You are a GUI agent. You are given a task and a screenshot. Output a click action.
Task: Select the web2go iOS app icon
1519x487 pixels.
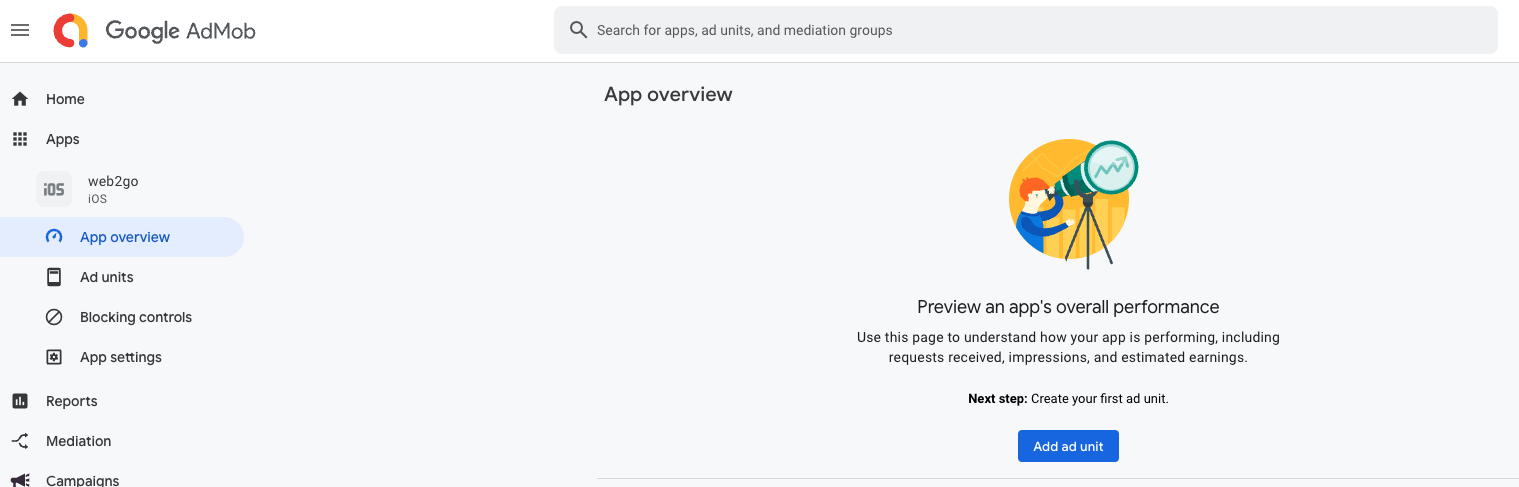point(54,189)
